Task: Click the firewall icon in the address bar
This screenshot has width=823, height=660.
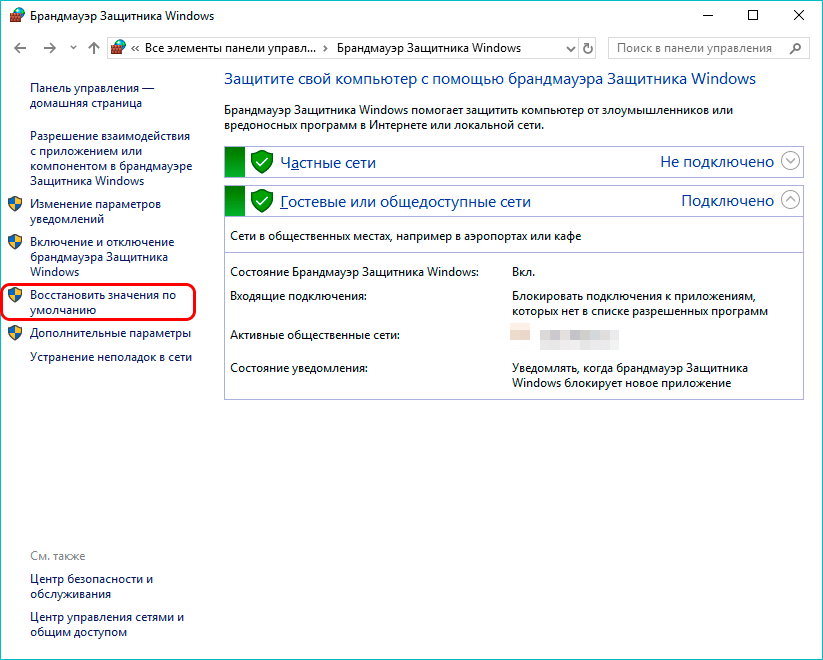Action: pos(119,48)
